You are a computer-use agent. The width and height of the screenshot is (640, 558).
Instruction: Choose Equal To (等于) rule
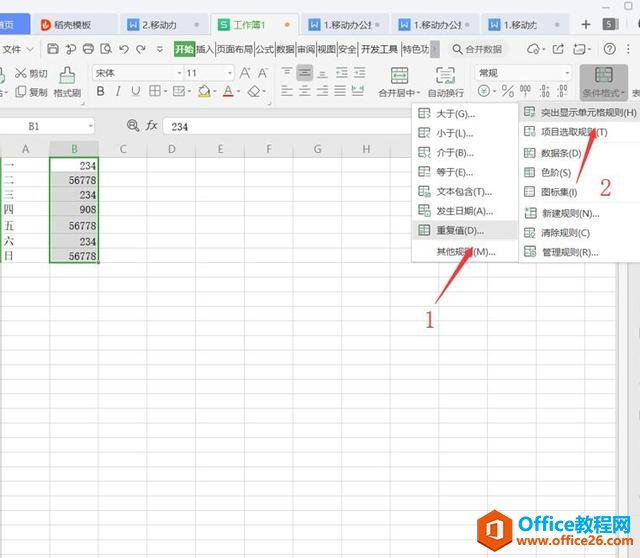pyautogui.click(x=464, y=172)
